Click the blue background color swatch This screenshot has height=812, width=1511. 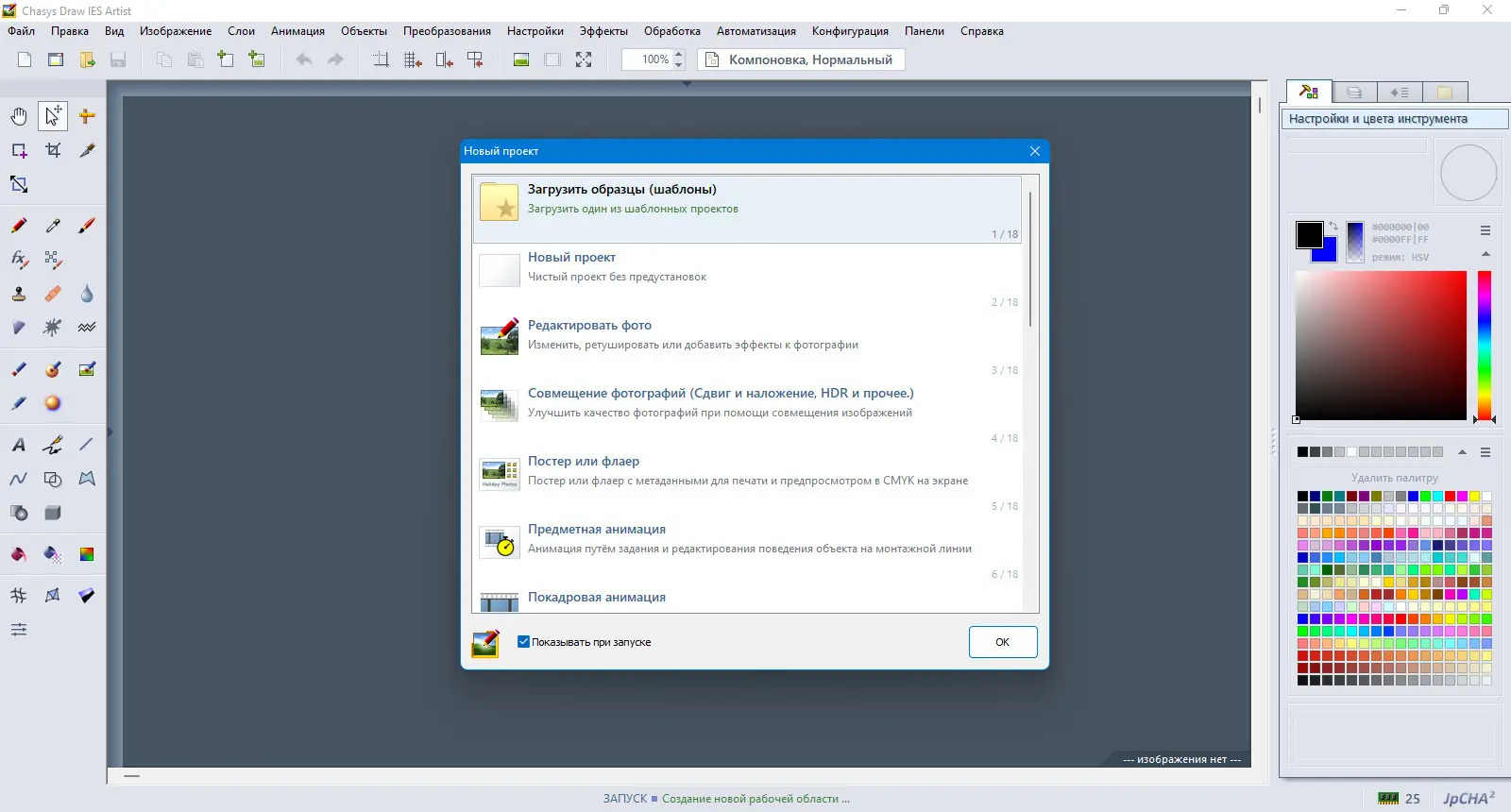pos(1330,253)
